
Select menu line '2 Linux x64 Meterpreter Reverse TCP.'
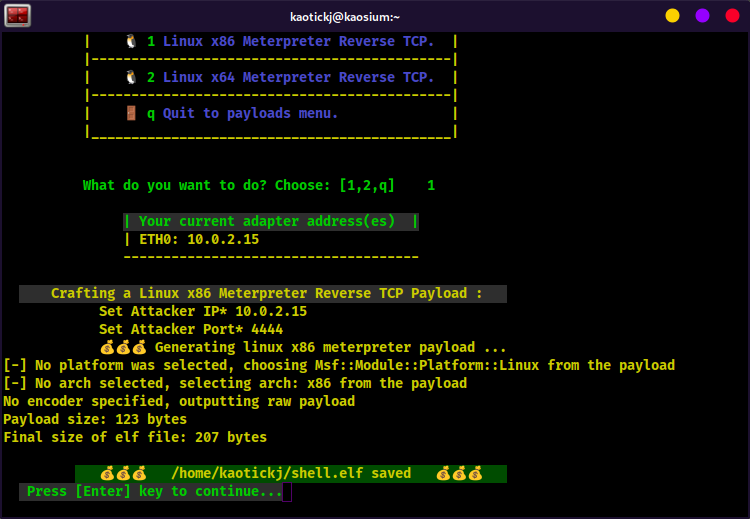point(290,77)
